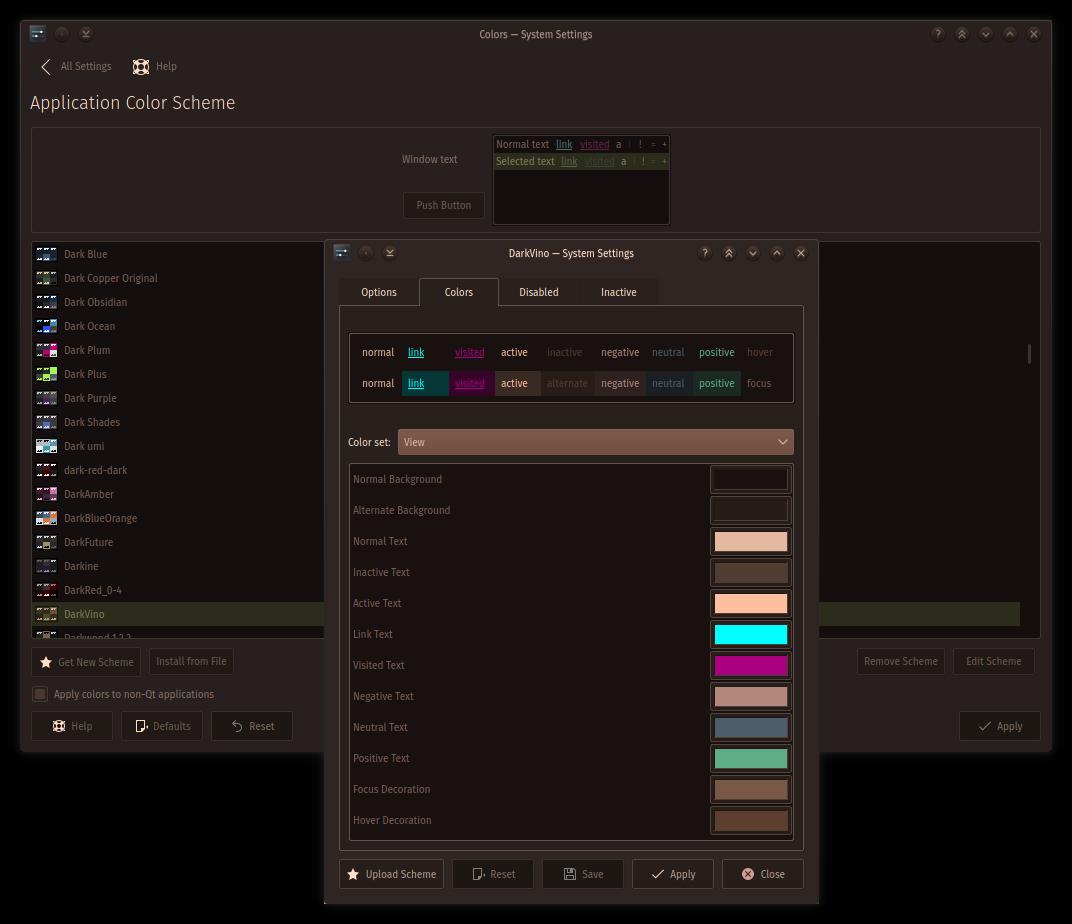Viewport: 1072px width, 924px height.
Task: Click the Dark Copper Original scheme icon
Action: (46, 278)
